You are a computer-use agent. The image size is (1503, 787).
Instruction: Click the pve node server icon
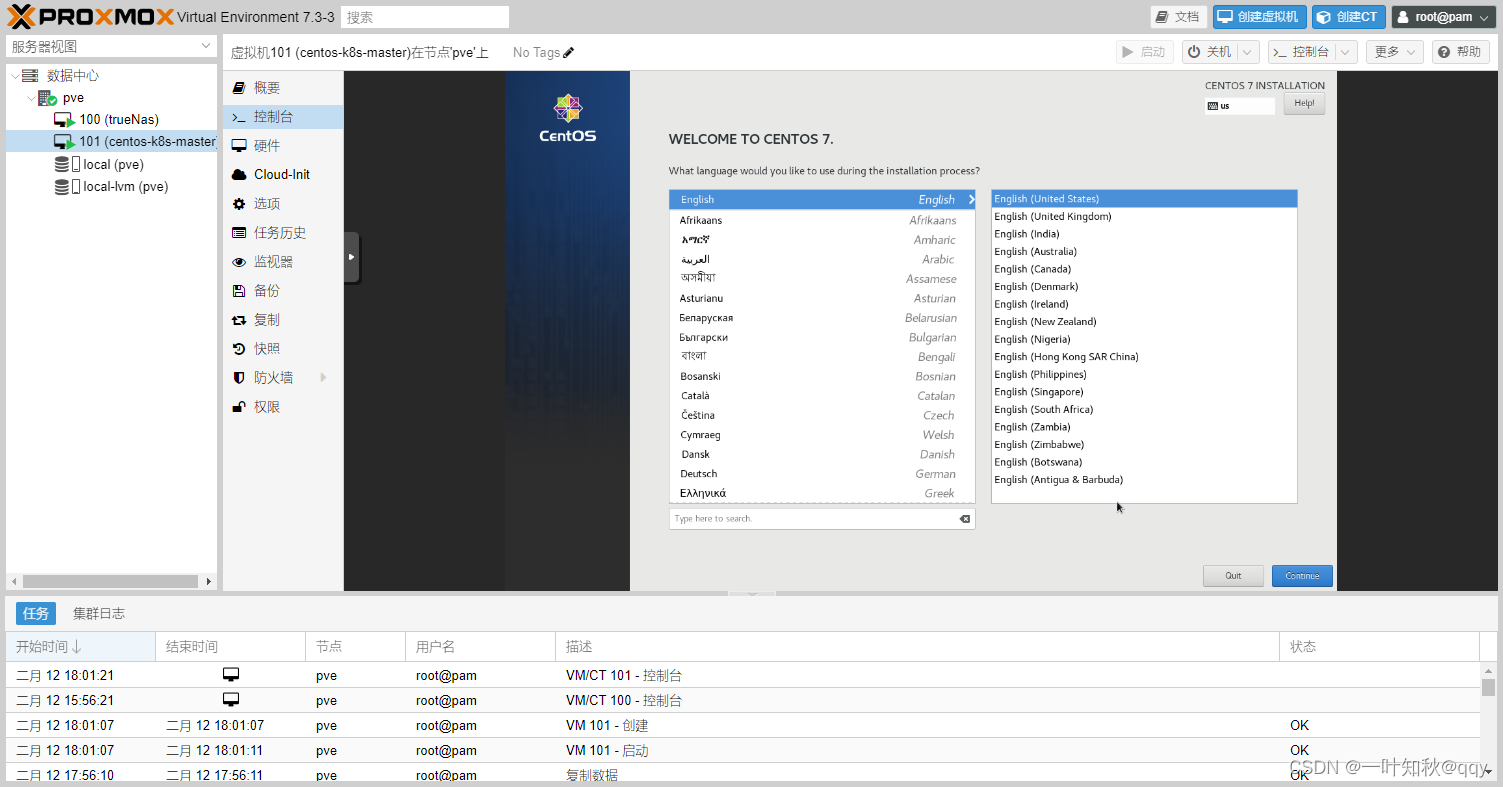tap(48, 98)
